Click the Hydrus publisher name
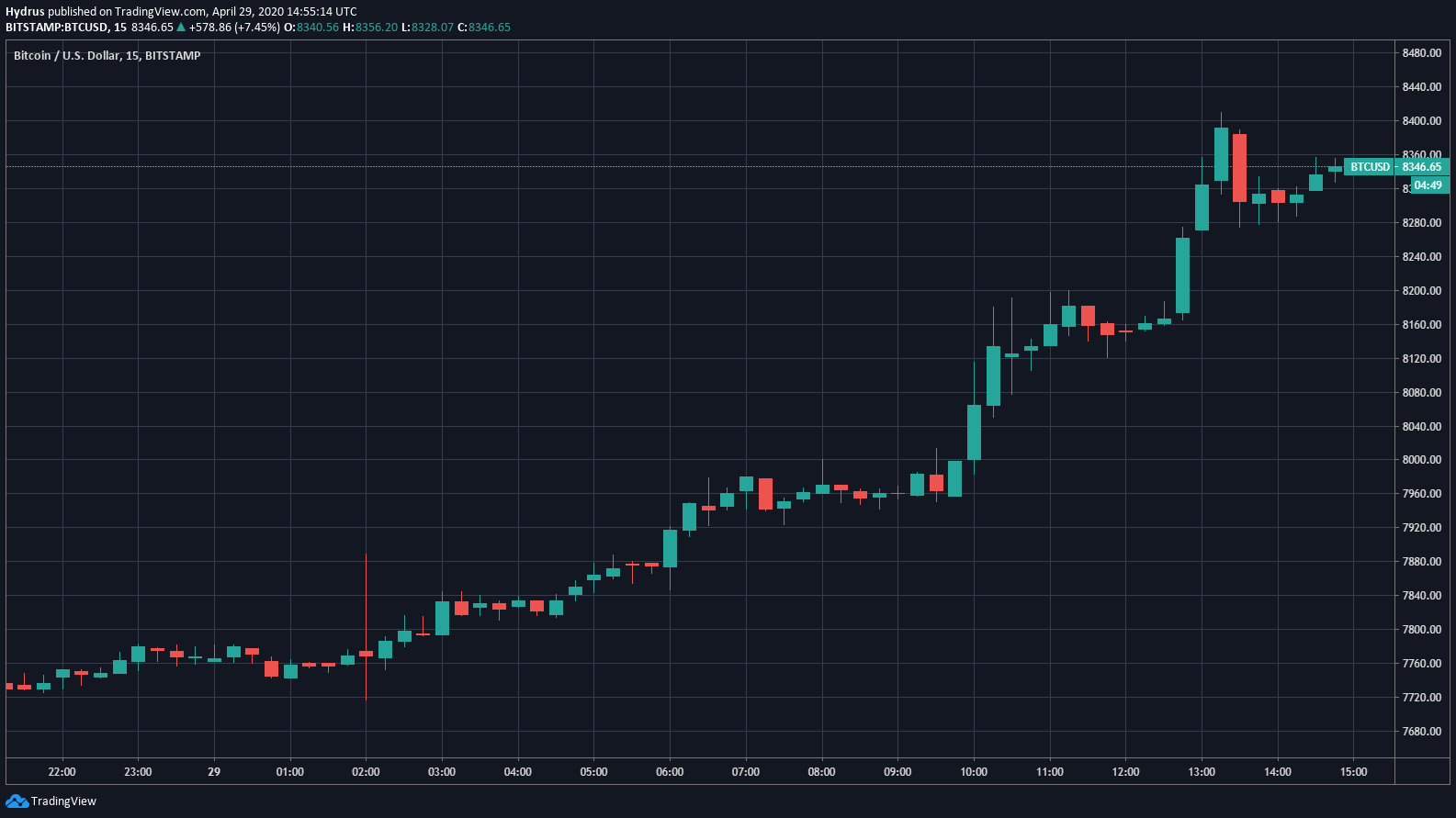 25,12
